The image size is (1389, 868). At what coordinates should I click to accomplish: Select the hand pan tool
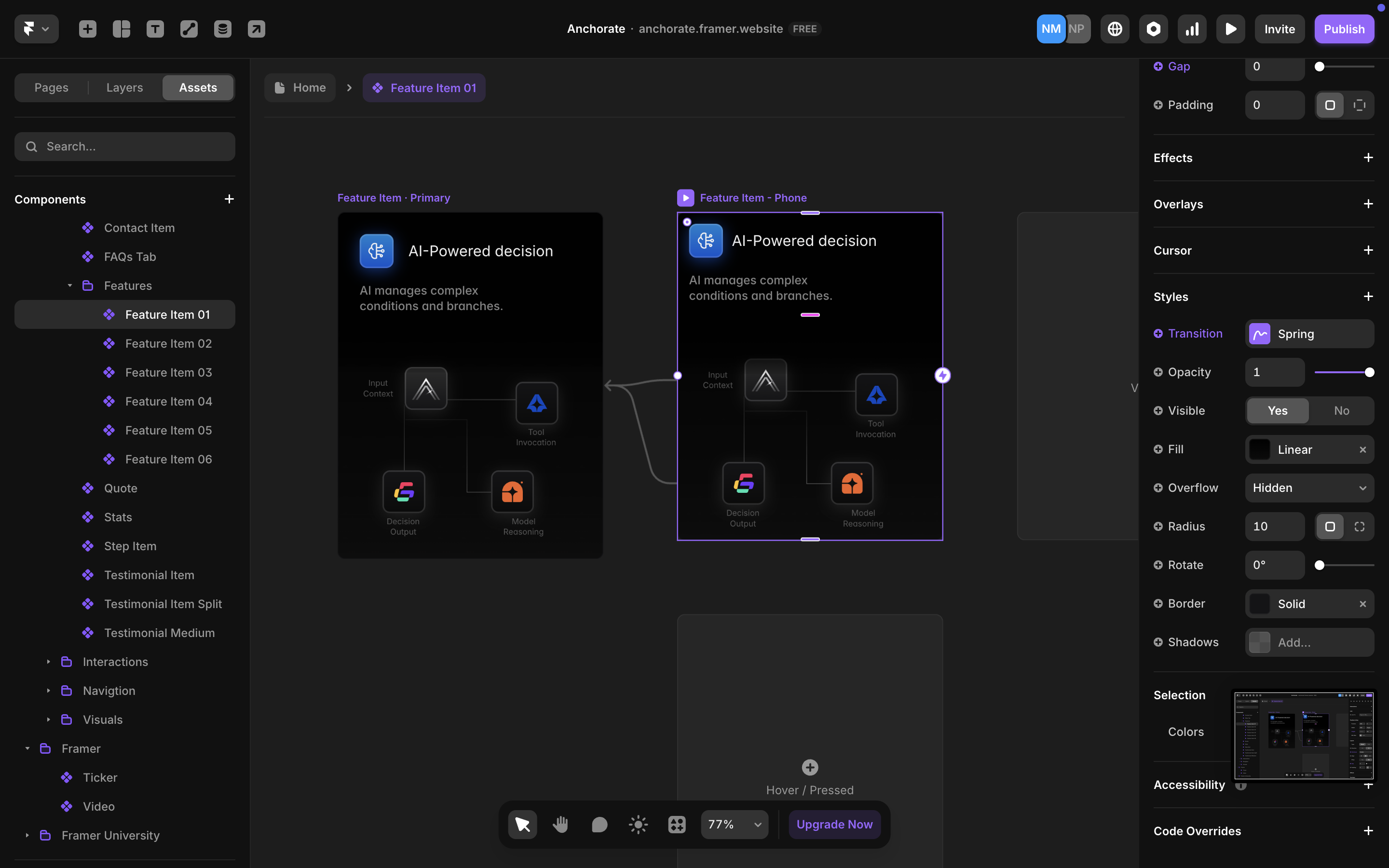560,825
